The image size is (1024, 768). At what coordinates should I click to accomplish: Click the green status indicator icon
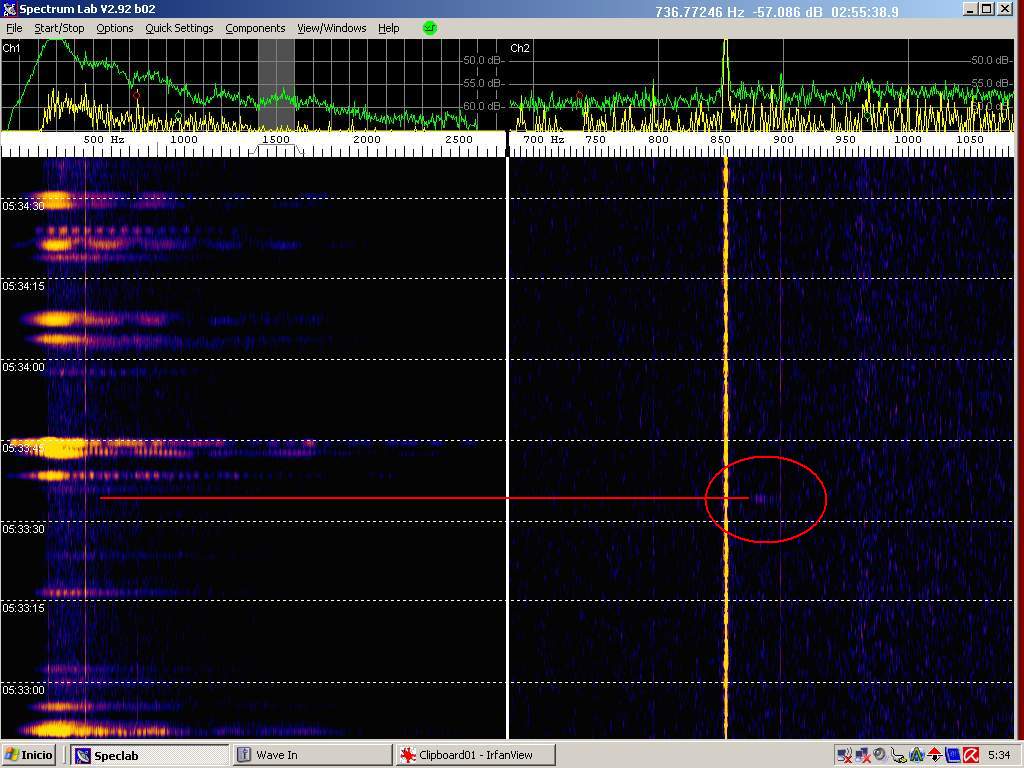pyautogui.click(x=430, y=28)
